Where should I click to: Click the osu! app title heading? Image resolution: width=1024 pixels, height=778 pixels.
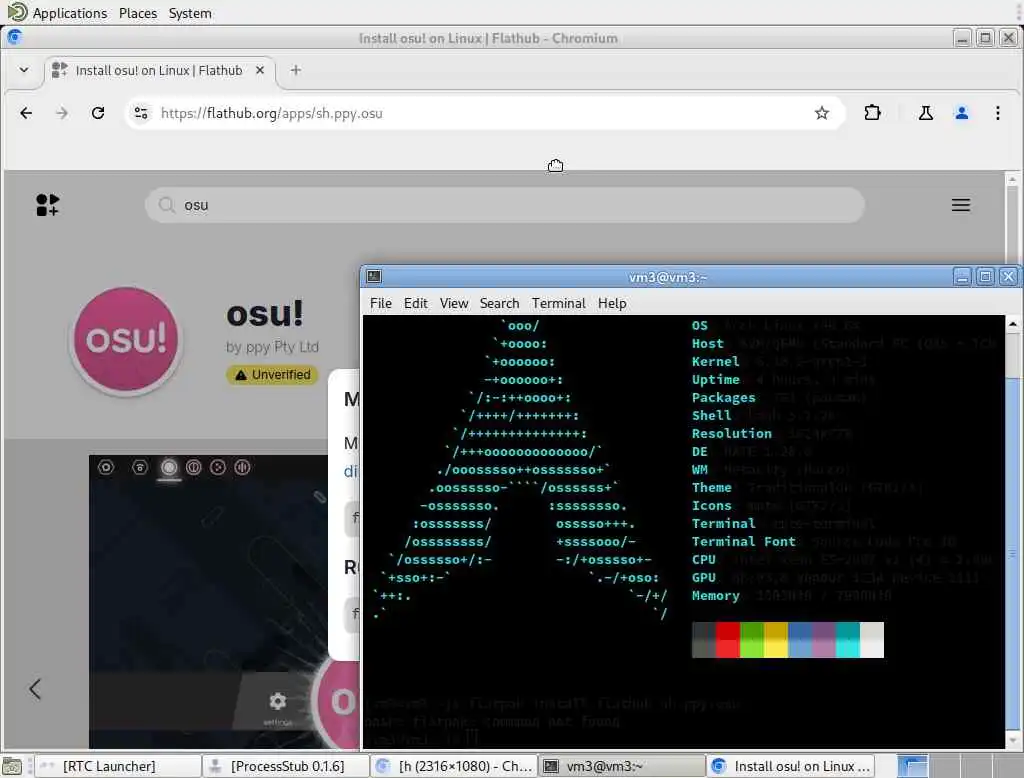click(x=264, y=314)
